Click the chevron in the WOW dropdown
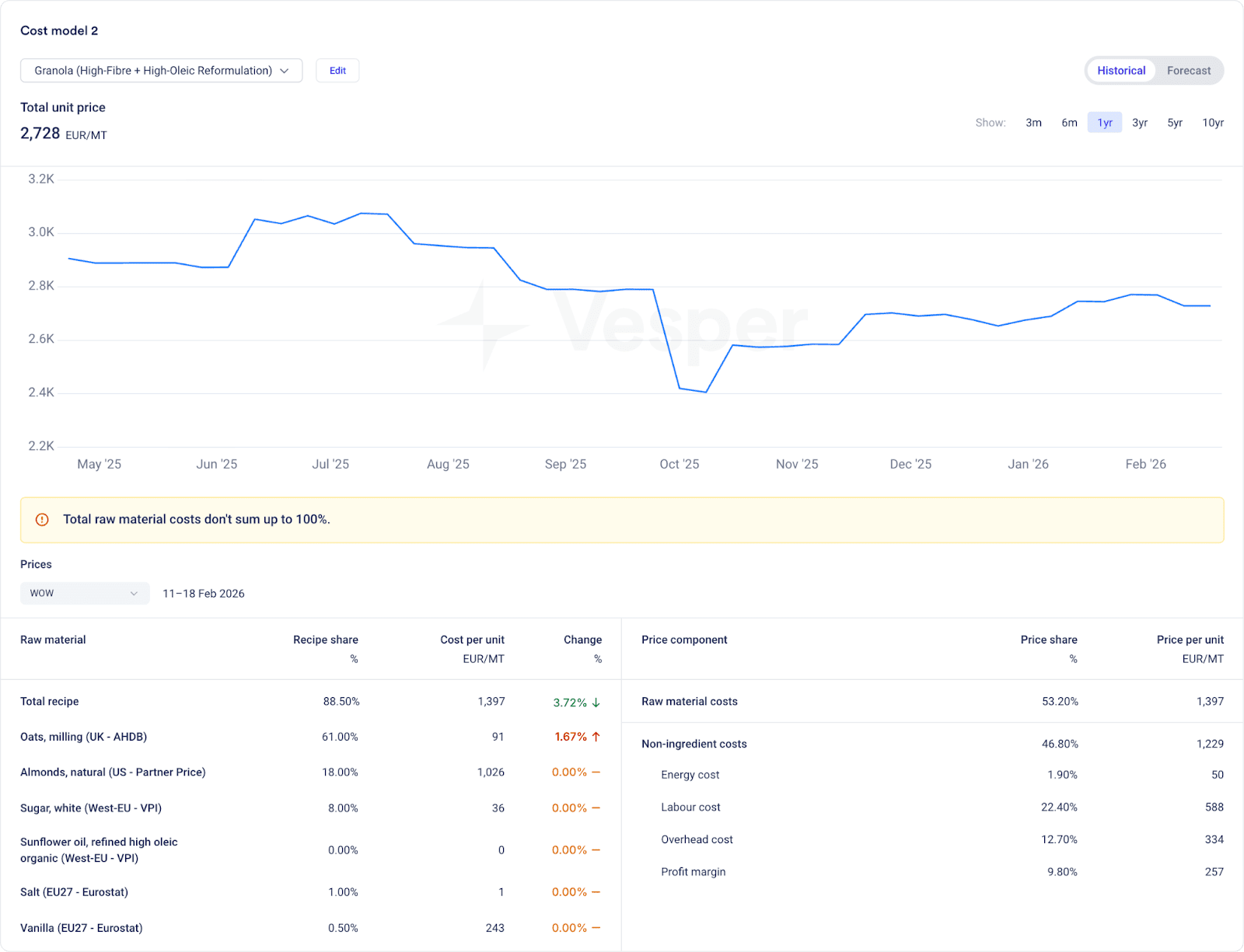Screen dimensions: 1244x952 pos(134,594)
